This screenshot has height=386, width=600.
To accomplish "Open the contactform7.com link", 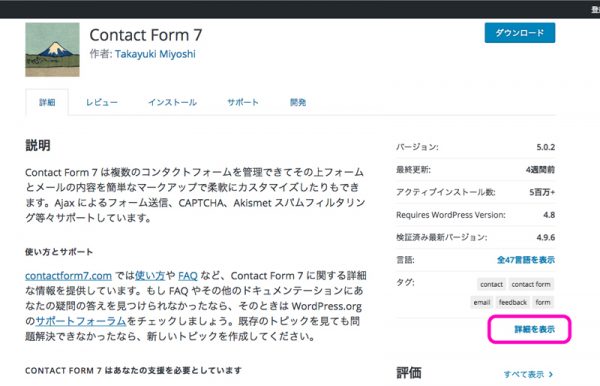I will [x=68, y=275].
